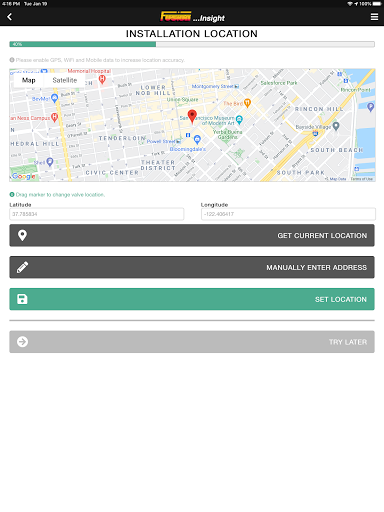Click the Longitude input field
Image resolution: width=384 pixels, height=512 pixels.
click(288, 214)
